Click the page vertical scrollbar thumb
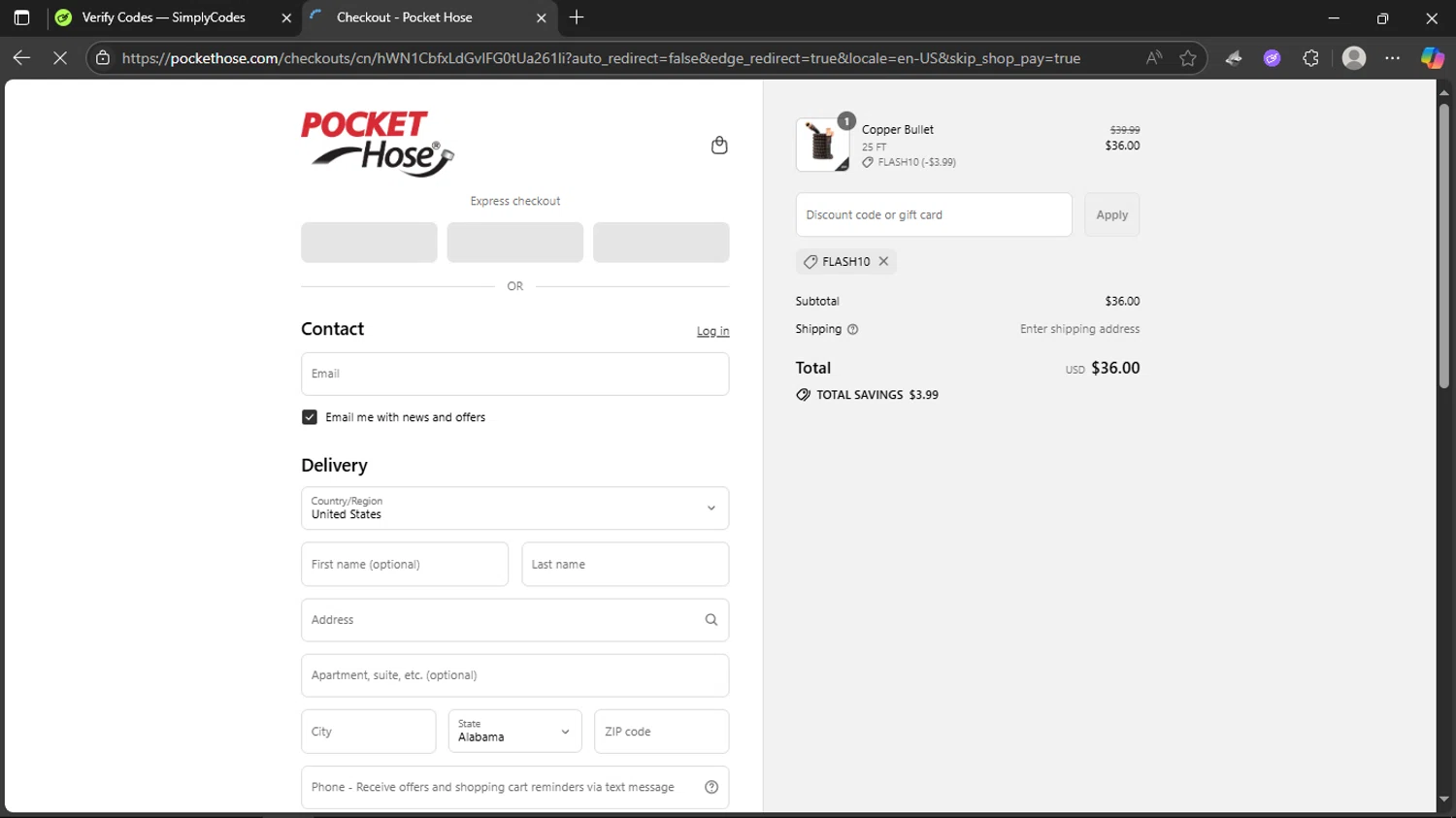This screenshot has height=818, width=1456. [1444, 245]
